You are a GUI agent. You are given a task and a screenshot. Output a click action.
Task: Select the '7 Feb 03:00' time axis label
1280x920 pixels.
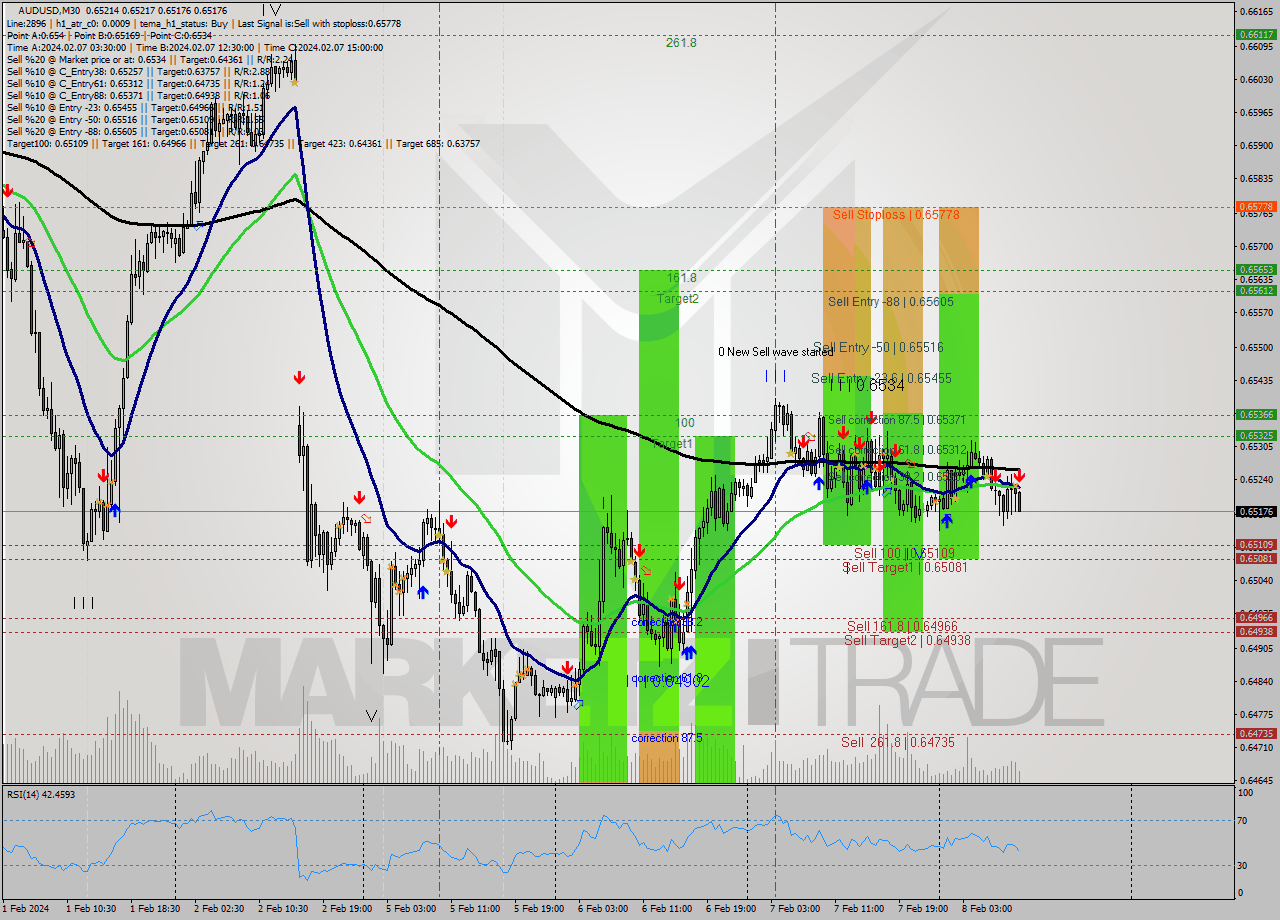coord(795,909)
